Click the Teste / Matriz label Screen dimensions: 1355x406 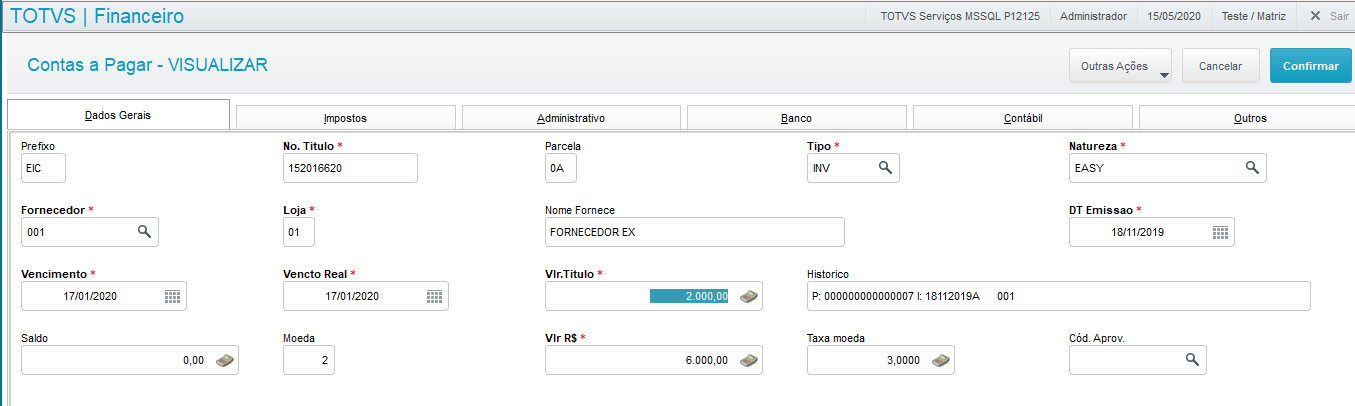[x=1254, y=16]
